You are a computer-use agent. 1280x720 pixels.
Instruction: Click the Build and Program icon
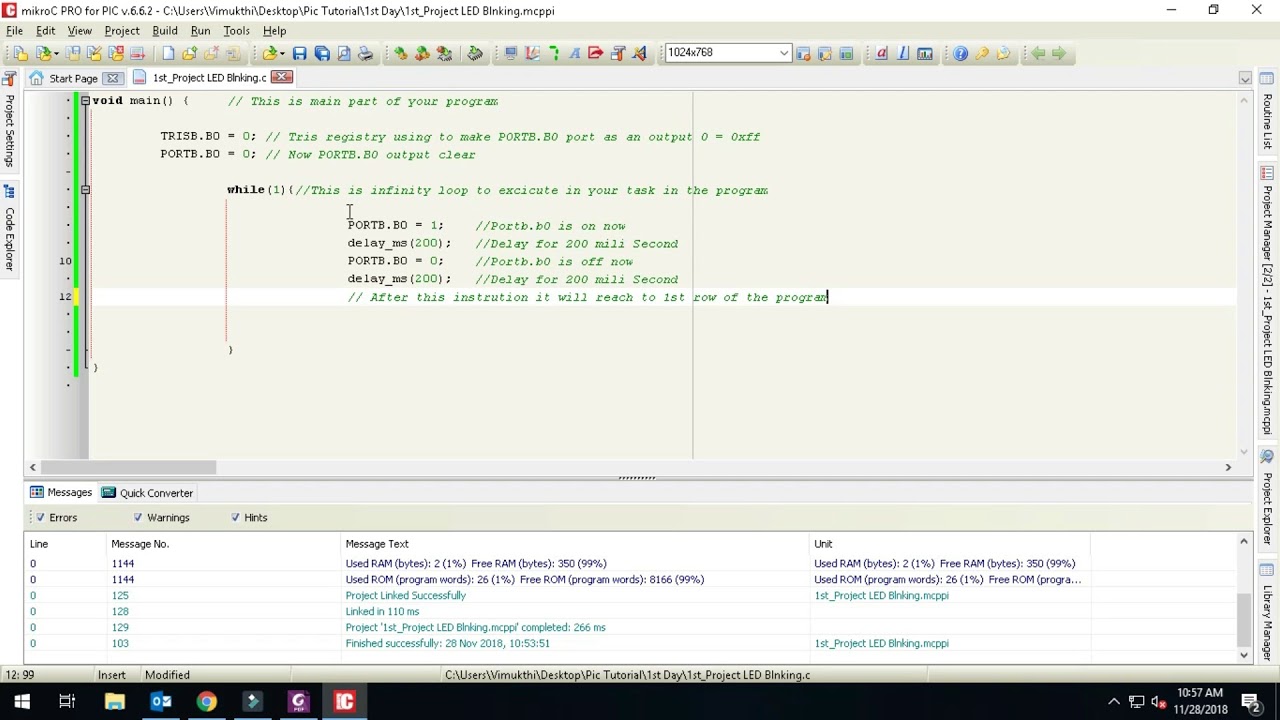444,53
